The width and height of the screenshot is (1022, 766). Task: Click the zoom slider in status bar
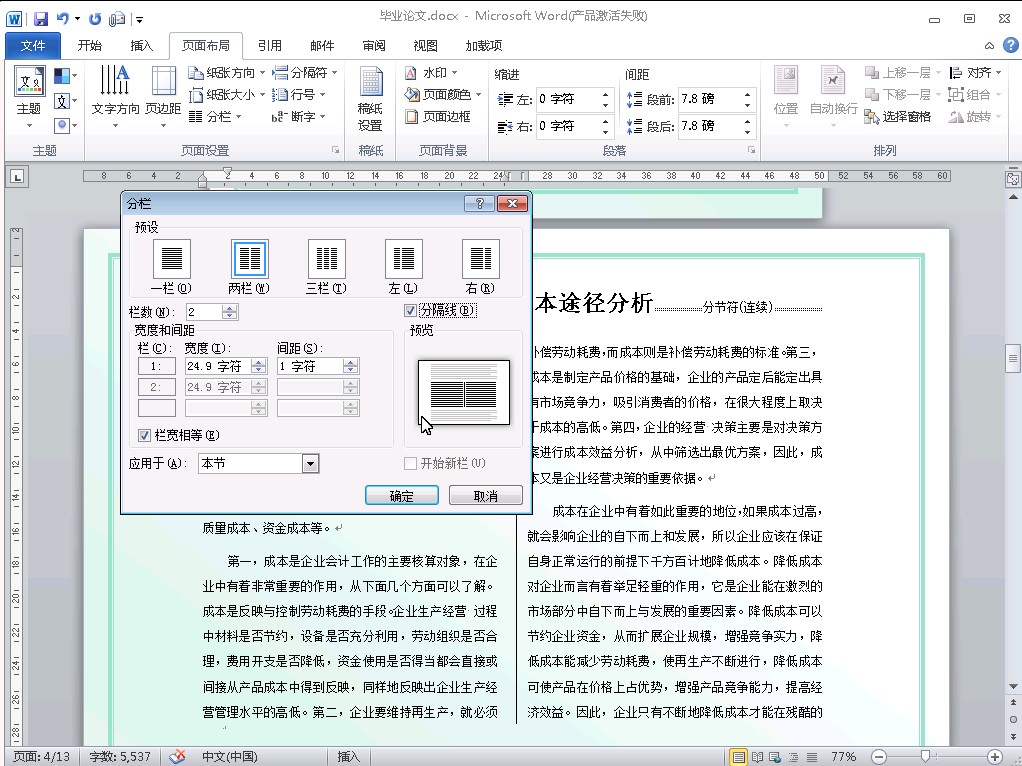click(927, 757)
